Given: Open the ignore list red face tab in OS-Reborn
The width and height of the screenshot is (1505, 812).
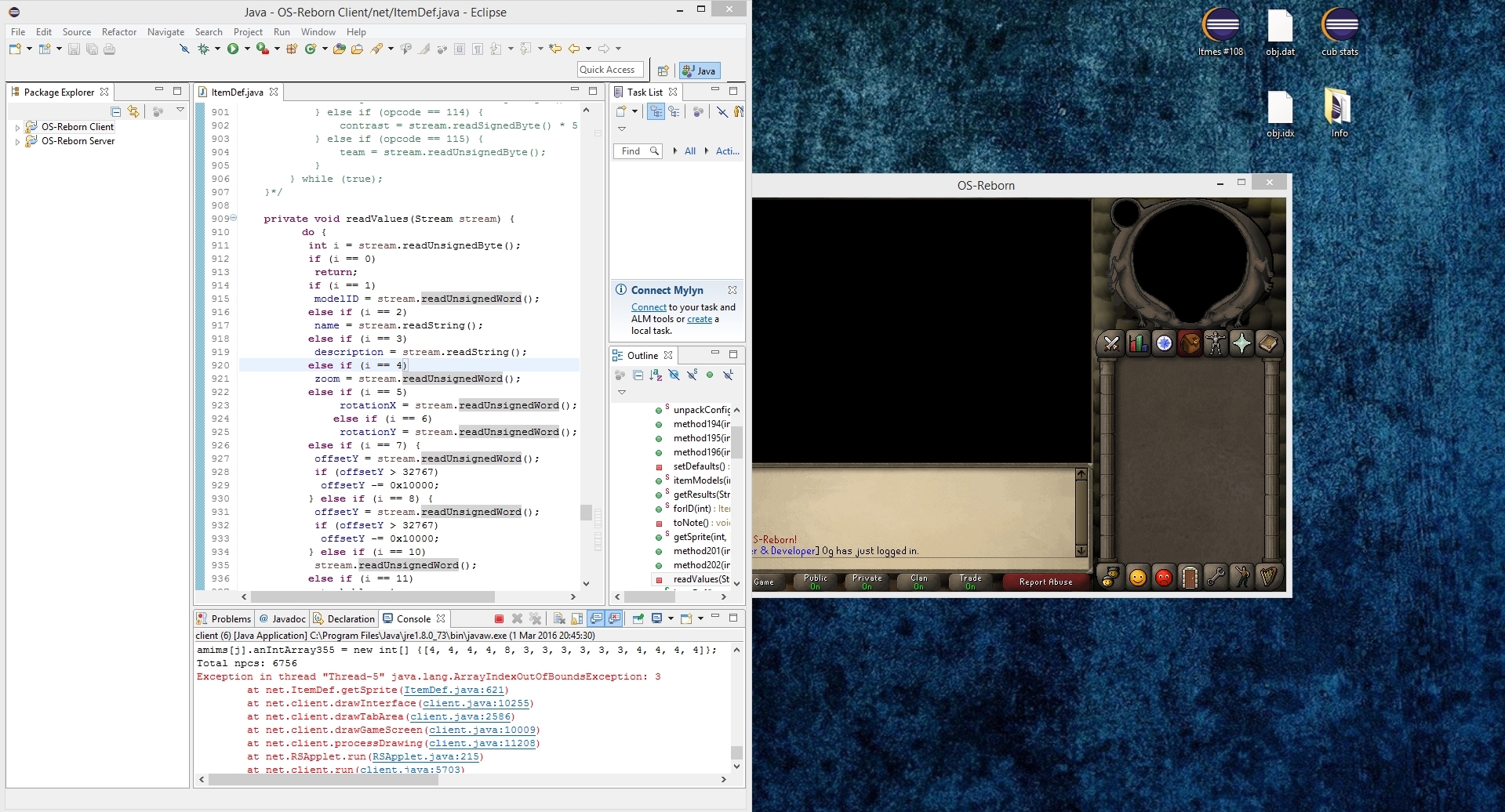Looking at the screenshot, I should click(1164, 578).
